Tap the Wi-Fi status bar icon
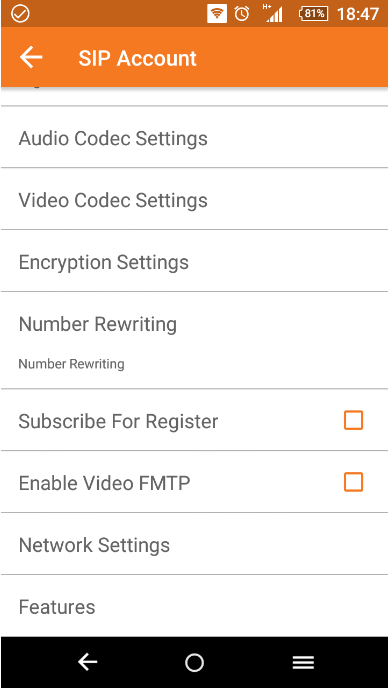389x688 pixels. [217, 14]
